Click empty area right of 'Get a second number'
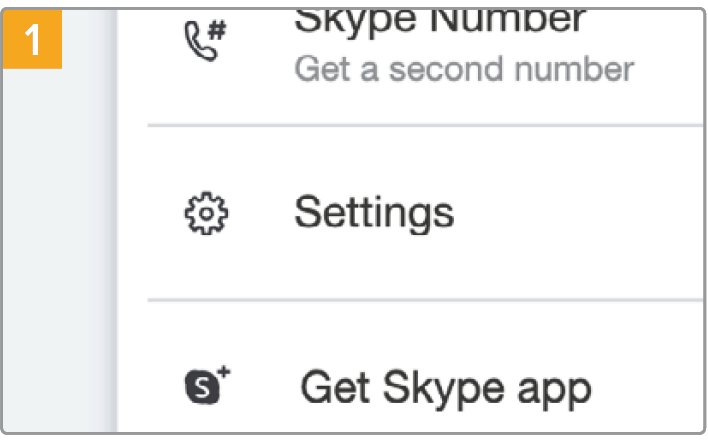The height and width of the screenshot is (442, 708). click(x=670, y=69)
